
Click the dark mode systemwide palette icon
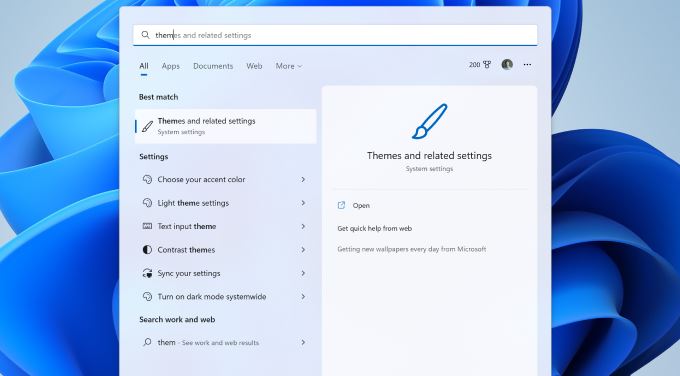tap(147, 296)
